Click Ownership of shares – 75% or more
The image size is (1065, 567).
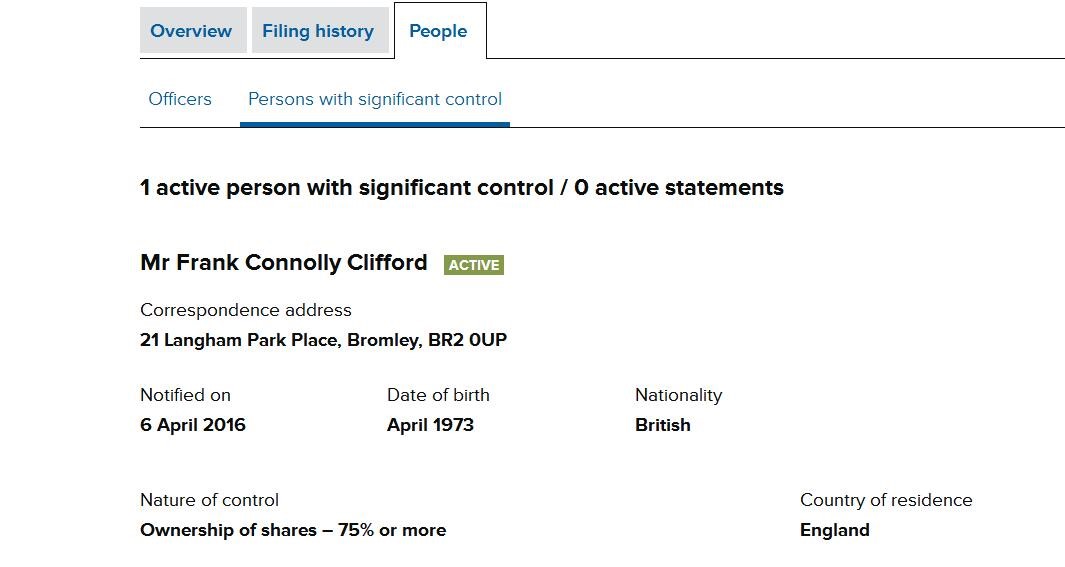(293, 530)
